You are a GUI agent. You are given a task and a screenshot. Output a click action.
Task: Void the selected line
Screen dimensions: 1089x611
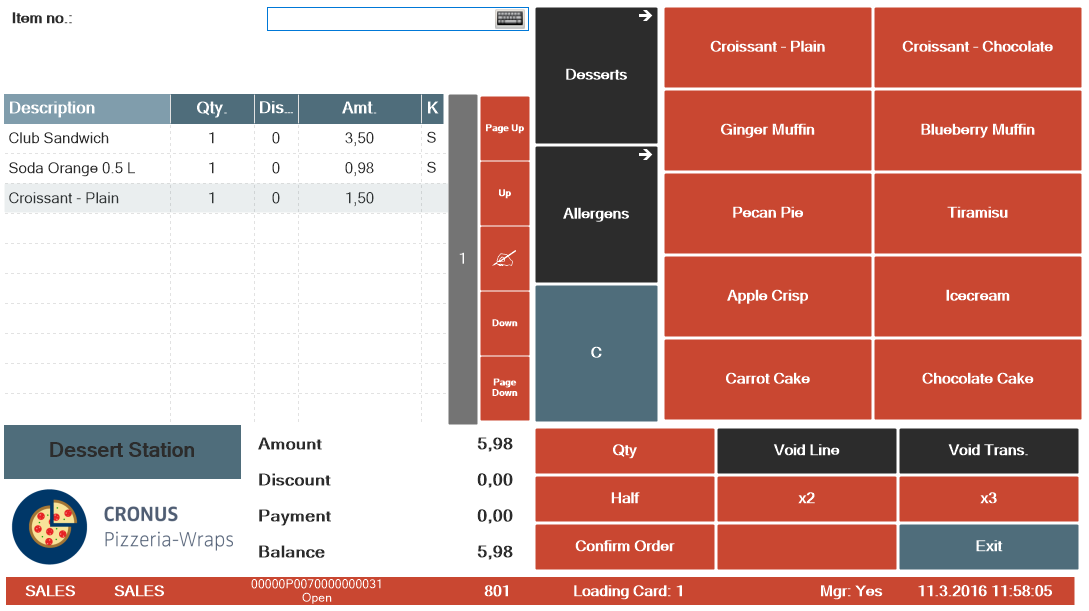coord(806,450)
